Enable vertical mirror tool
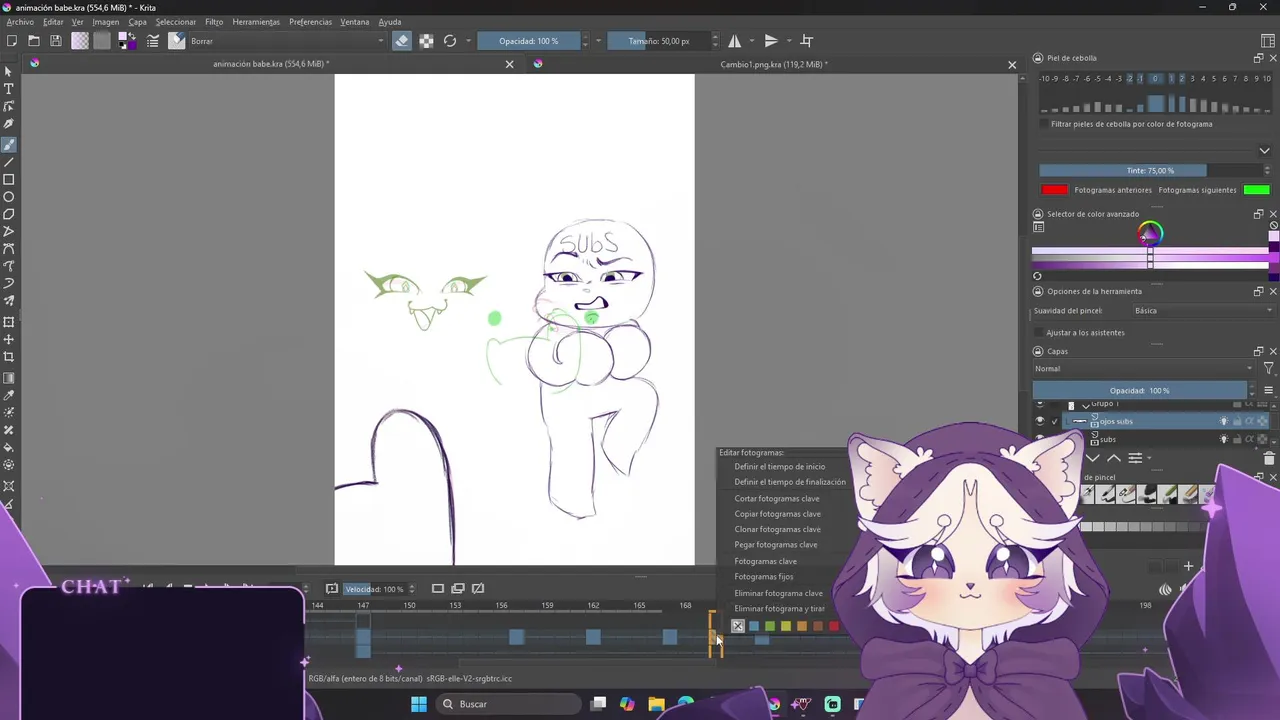 771,41
